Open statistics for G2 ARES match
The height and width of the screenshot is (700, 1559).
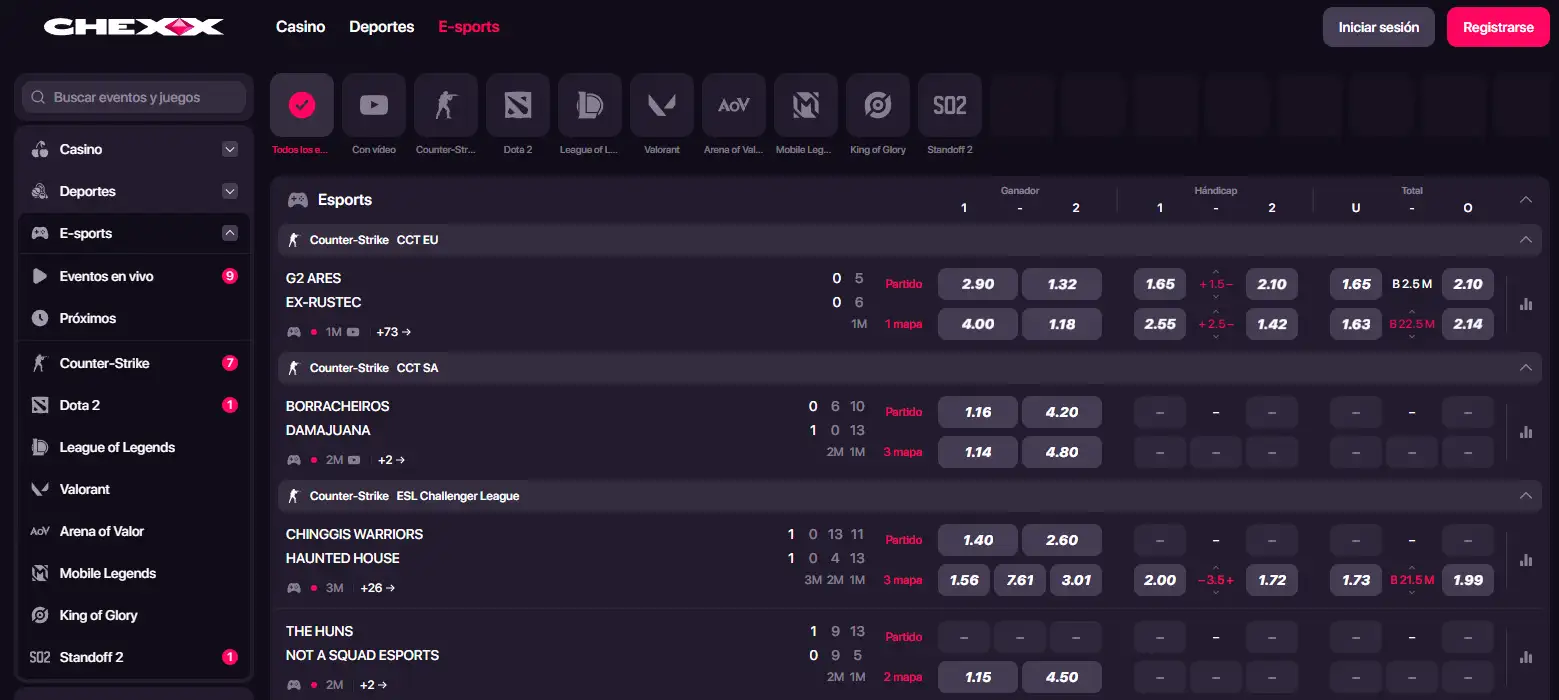(1525, 304)
